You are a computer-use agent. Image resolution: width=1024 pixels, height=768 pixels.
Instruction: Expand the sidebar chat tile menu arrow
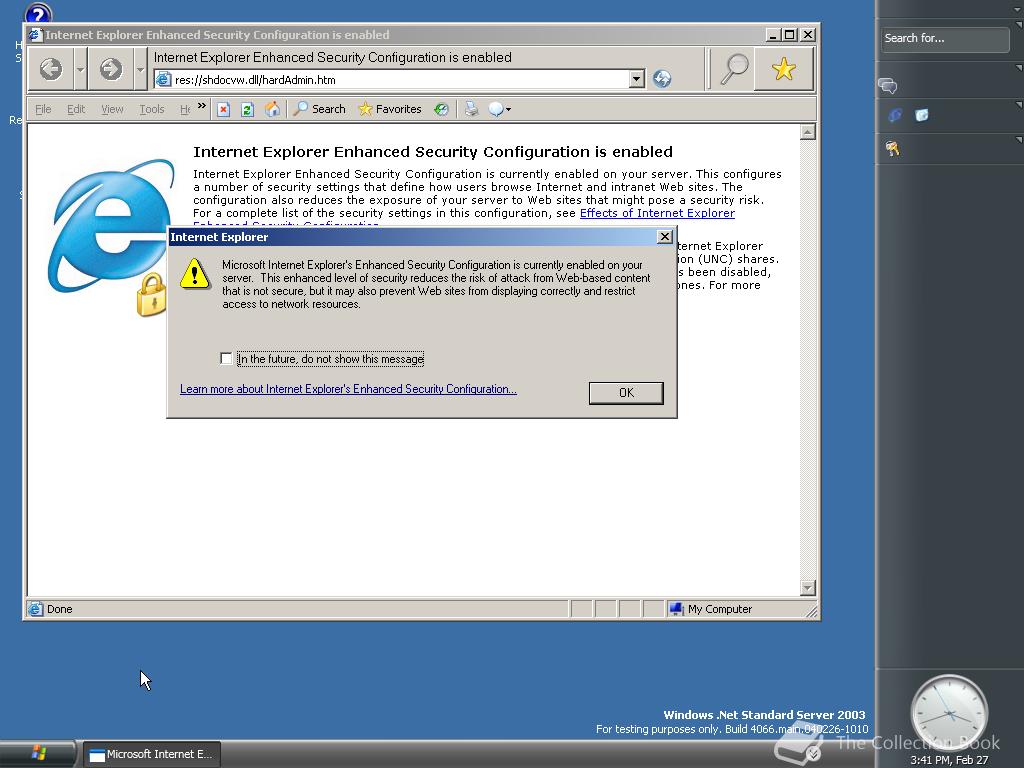(1019, 67)
